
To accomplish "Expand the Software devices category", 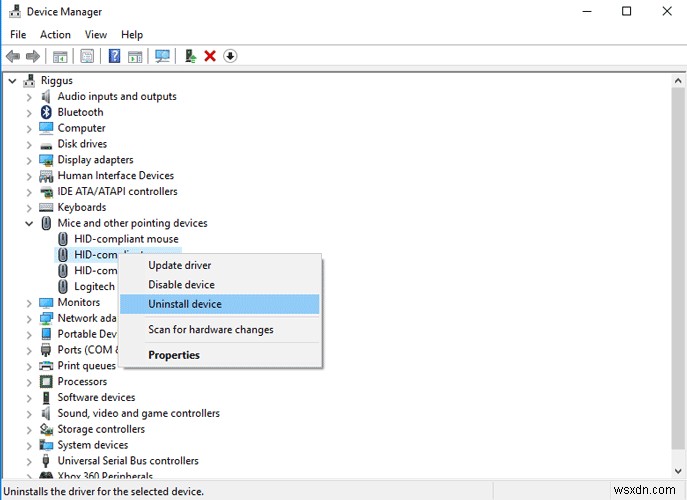I will (x=29, y=398).
